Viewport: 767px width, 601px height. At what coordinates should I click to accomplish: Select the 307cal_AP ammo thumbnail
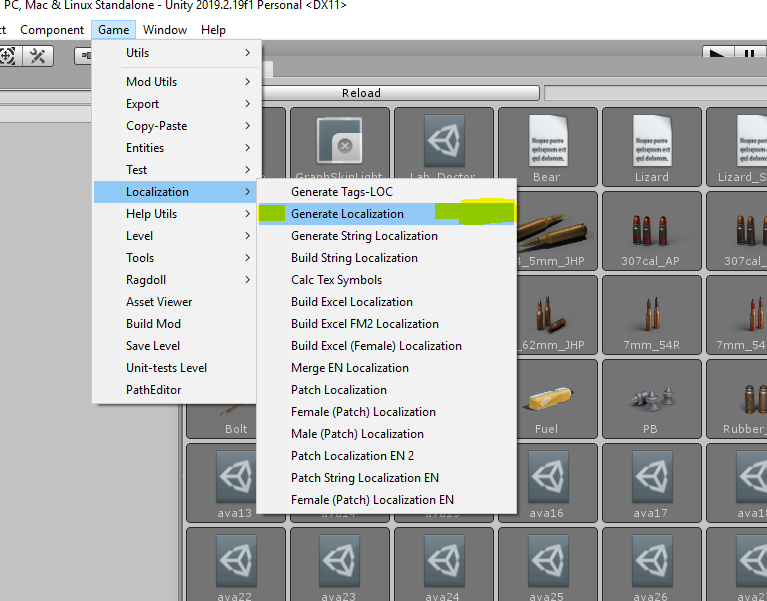[x=652, y=231]
